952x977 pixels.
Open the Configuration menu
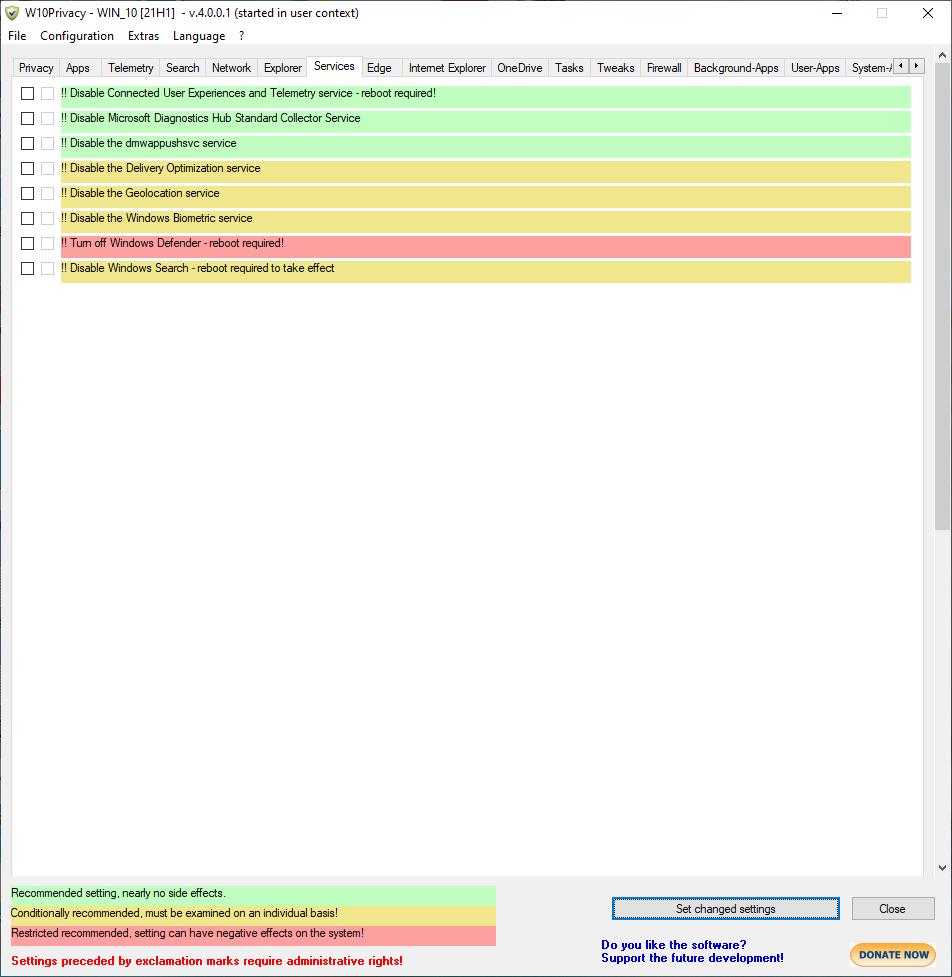coord(77,36)
